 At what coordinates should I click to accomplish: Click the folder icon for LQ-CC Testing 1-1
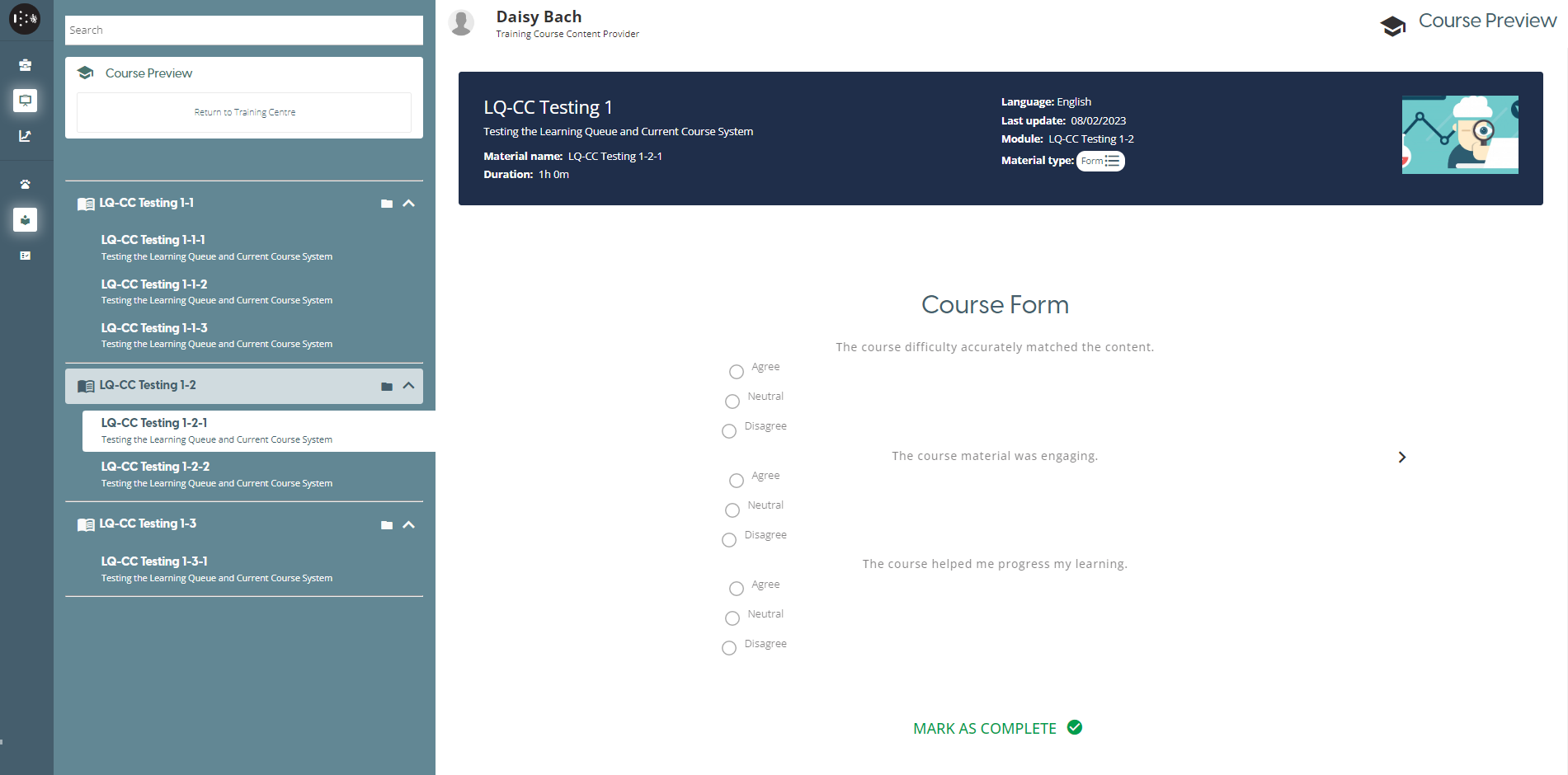387,204
